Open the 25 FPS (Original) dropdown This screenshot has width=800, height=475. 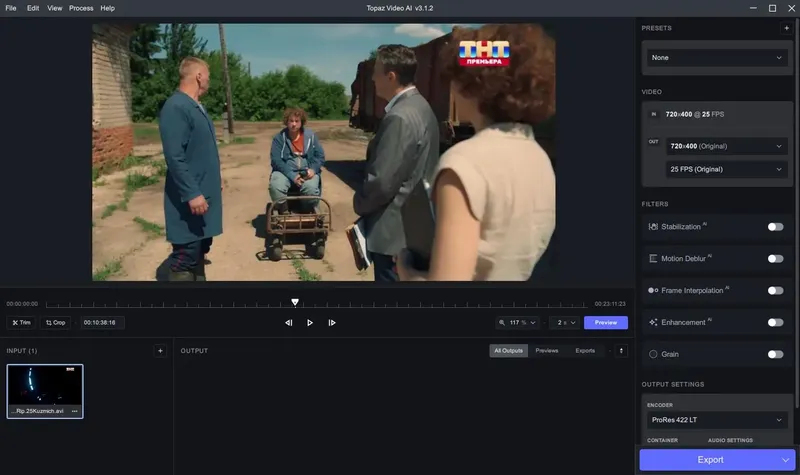[x=727, y=169]
